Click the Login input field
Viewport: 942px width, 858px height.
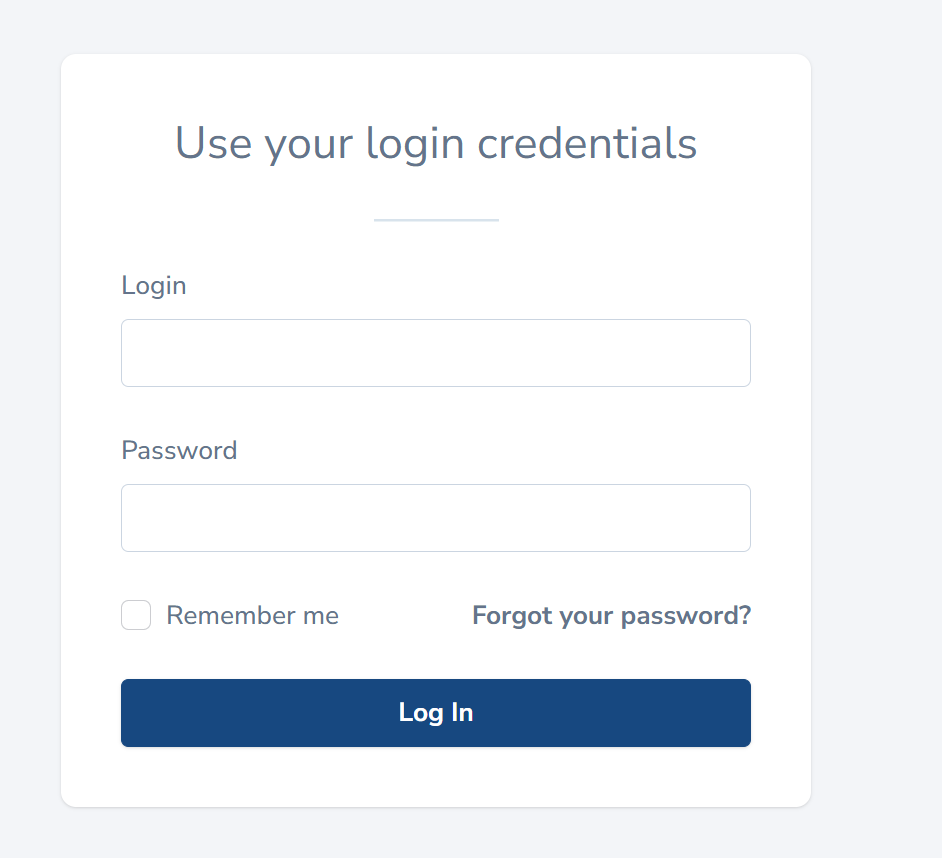435,353
